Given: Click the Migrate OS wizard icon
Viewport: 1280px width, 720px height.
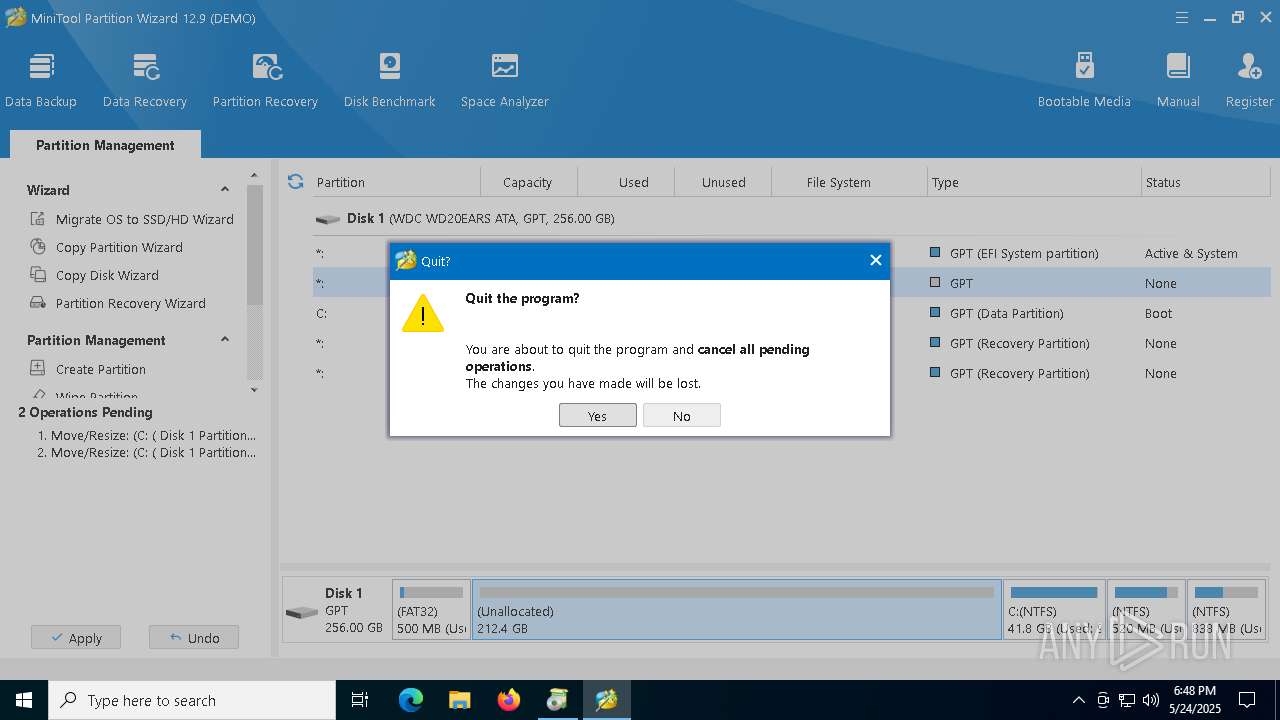Looking at the screenshot, I should pyautogui.click(x=38, y=219).
